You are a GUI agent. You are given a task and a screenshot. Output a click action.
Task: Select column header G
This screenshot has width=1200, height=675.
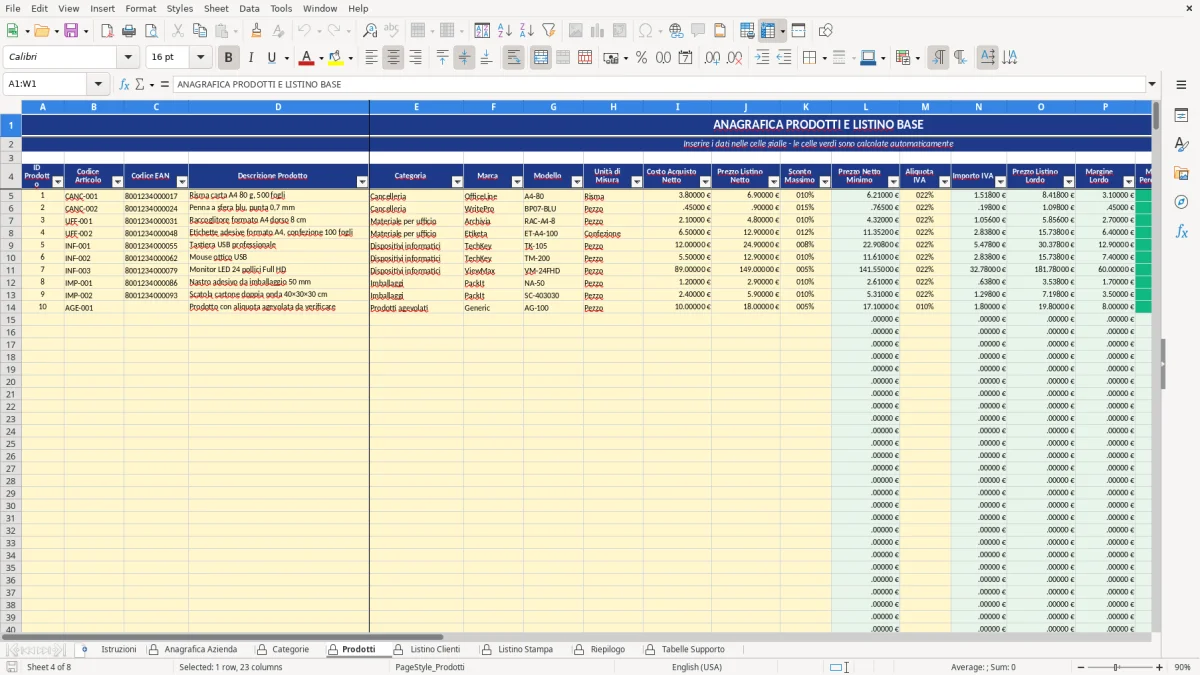pyautogui.click(x=553, y=106)
